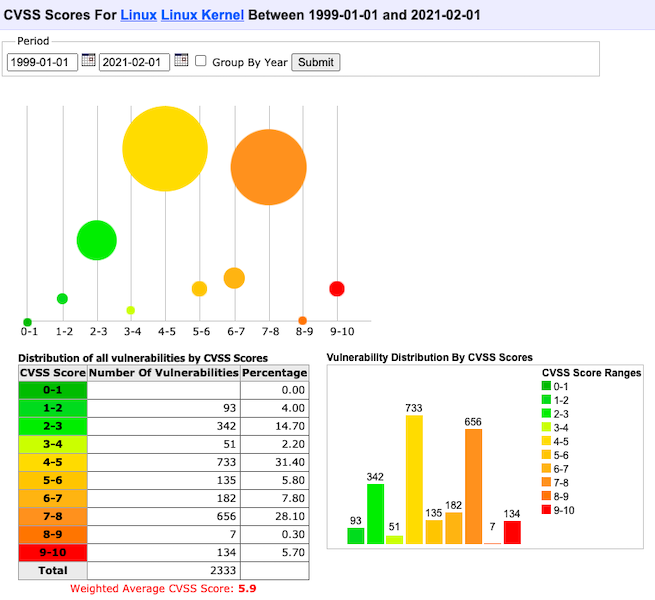
Task: Select the 7-8 CVSS Score table cell
Action: click(52, 516)
